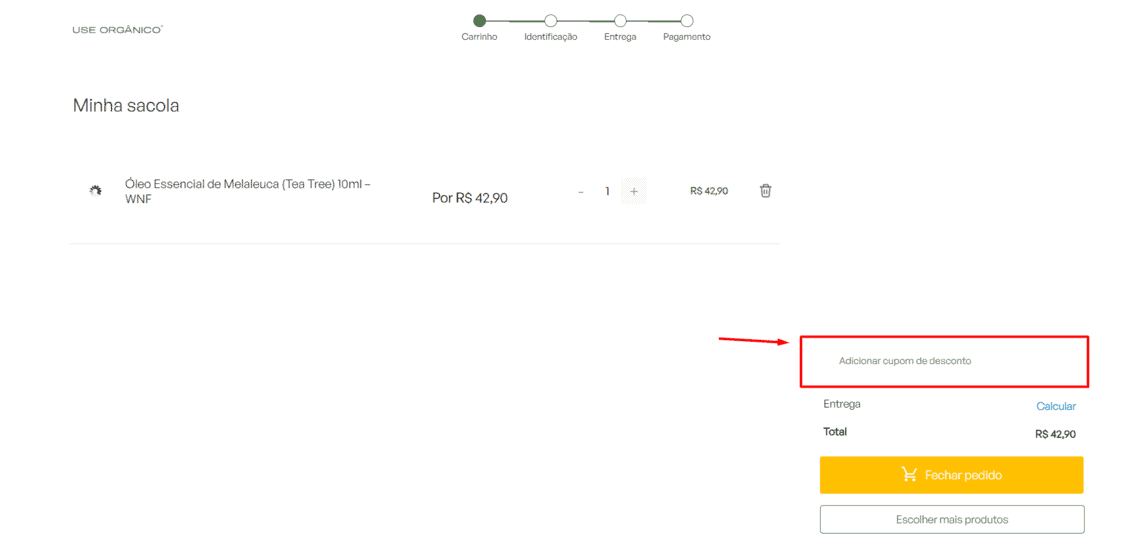Image resolution: width=1145 pixels, height=548 pixels.
Task: Click the Use Orgânico logo
Action: pos(117,30)
